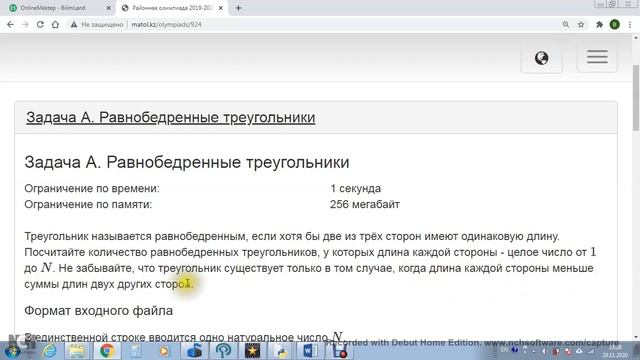Click the browser forward arrow
640x360 pixels.
[x=25, y=24]
